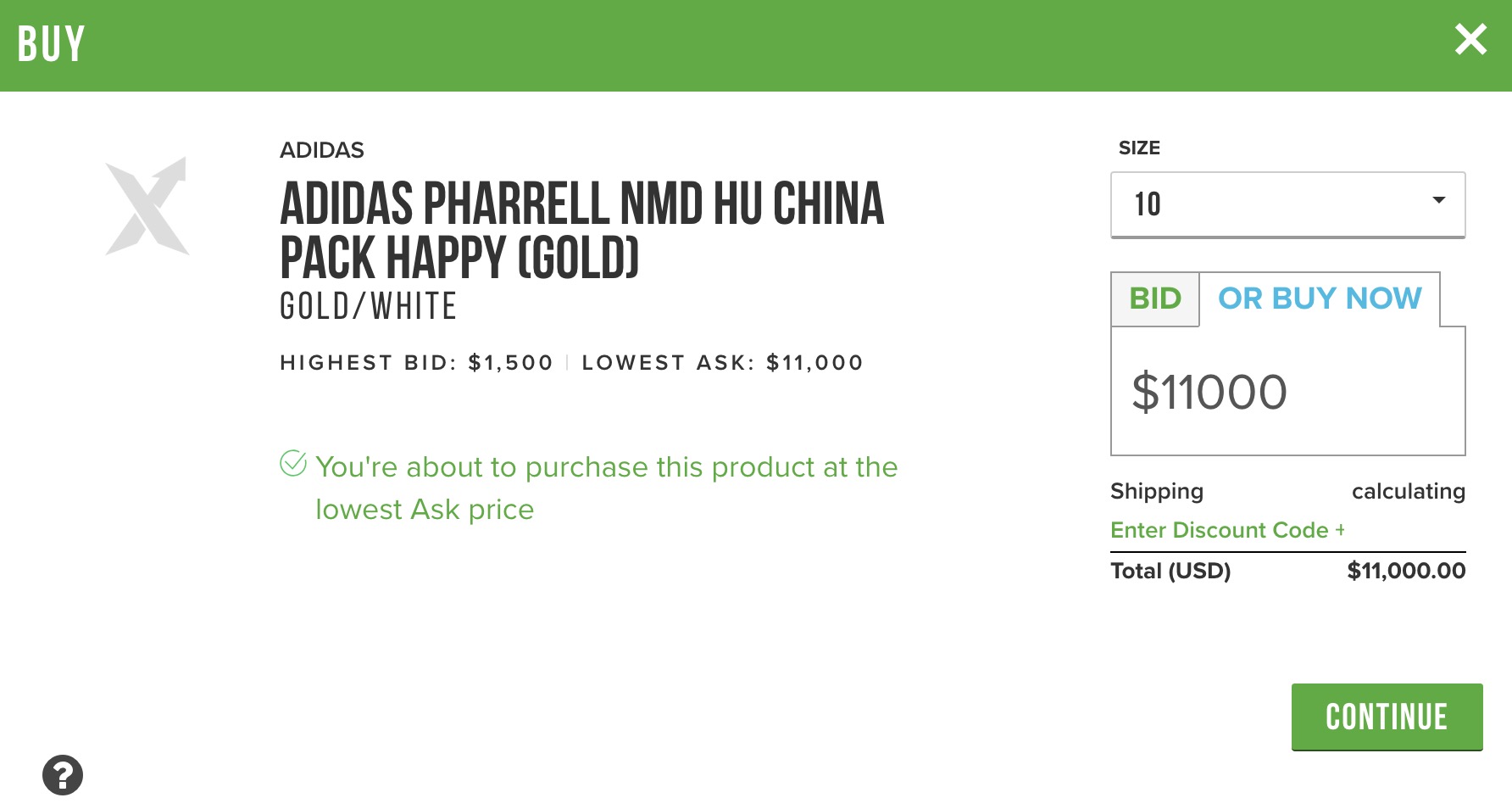Close the Buy dialog with the X
Image resolution: width=1512 pixels, height=809 pixels.
(1470, 40)
